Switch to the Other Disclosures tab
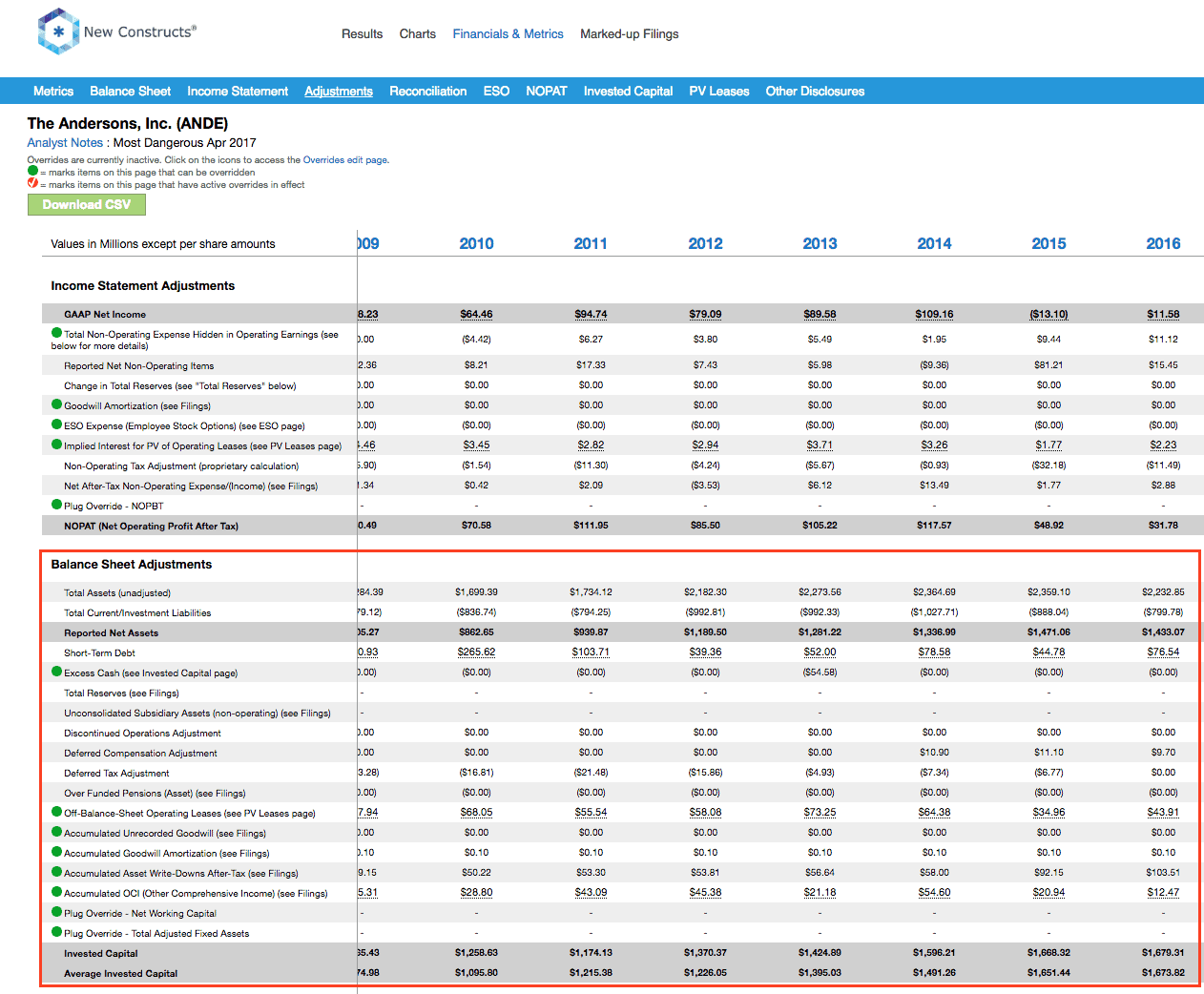 (816, 92)
